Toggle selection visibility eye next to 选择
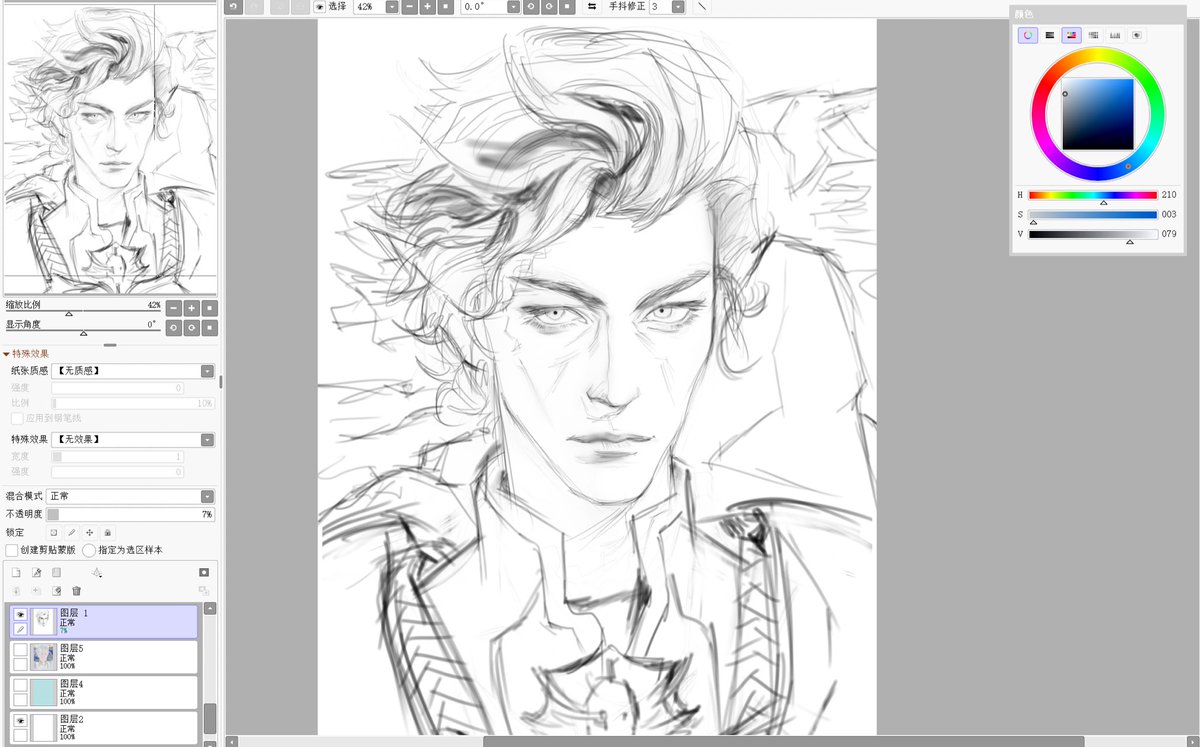The height and width of the screenshot is (747, 1200). [320, 7]
